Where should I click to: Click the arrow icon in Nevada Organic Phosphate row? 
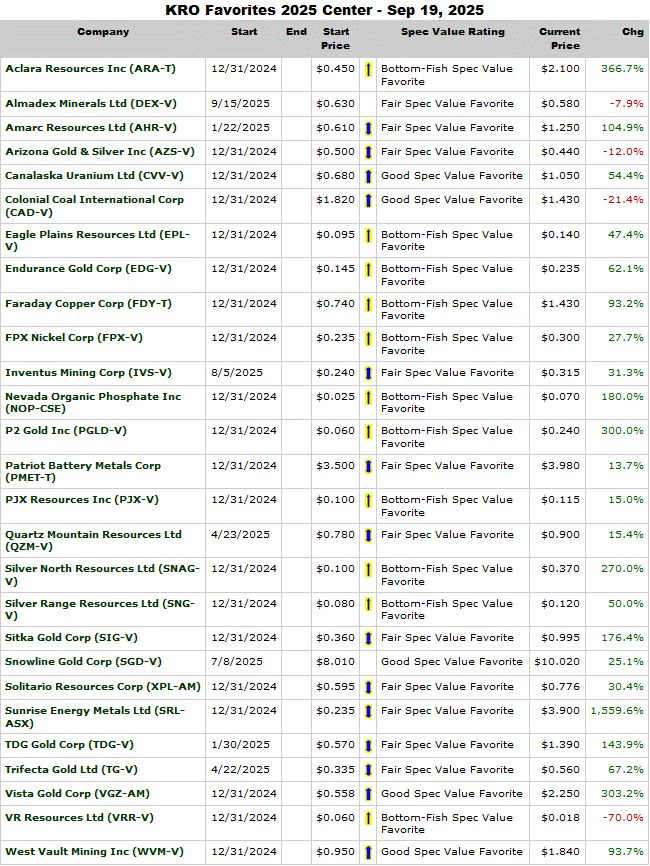click(x=368, y=398)
